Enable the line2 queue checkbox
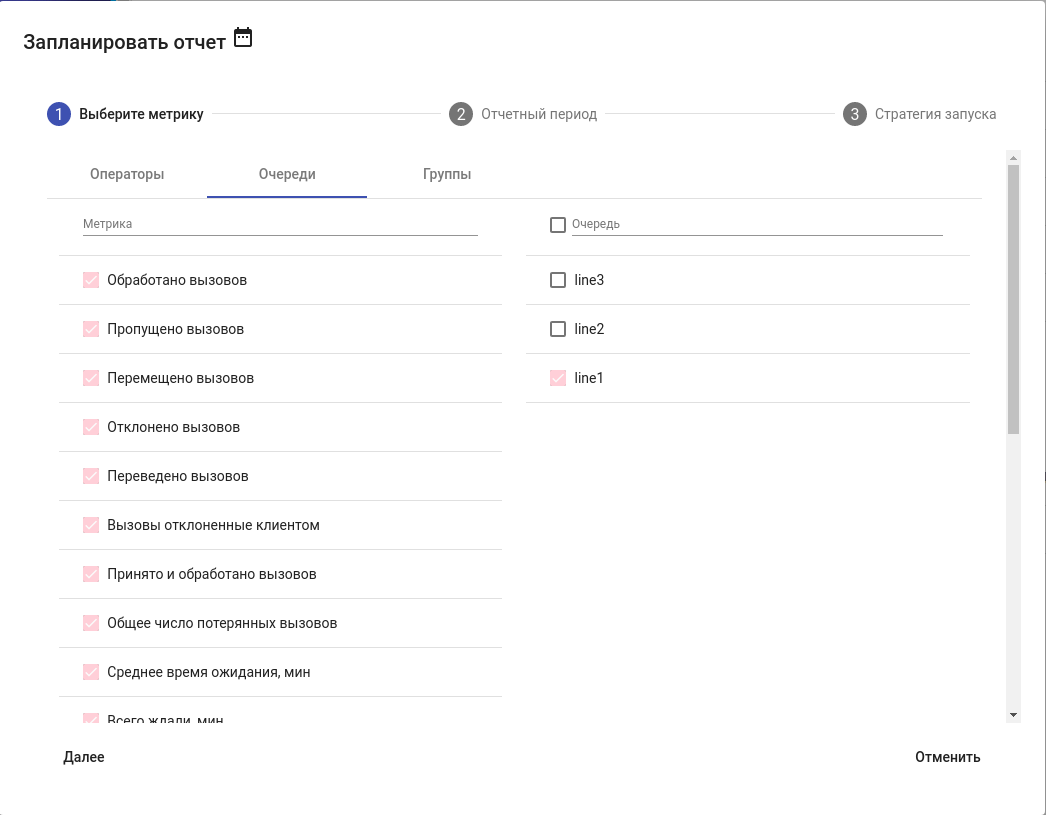 [x=558, y=329]
